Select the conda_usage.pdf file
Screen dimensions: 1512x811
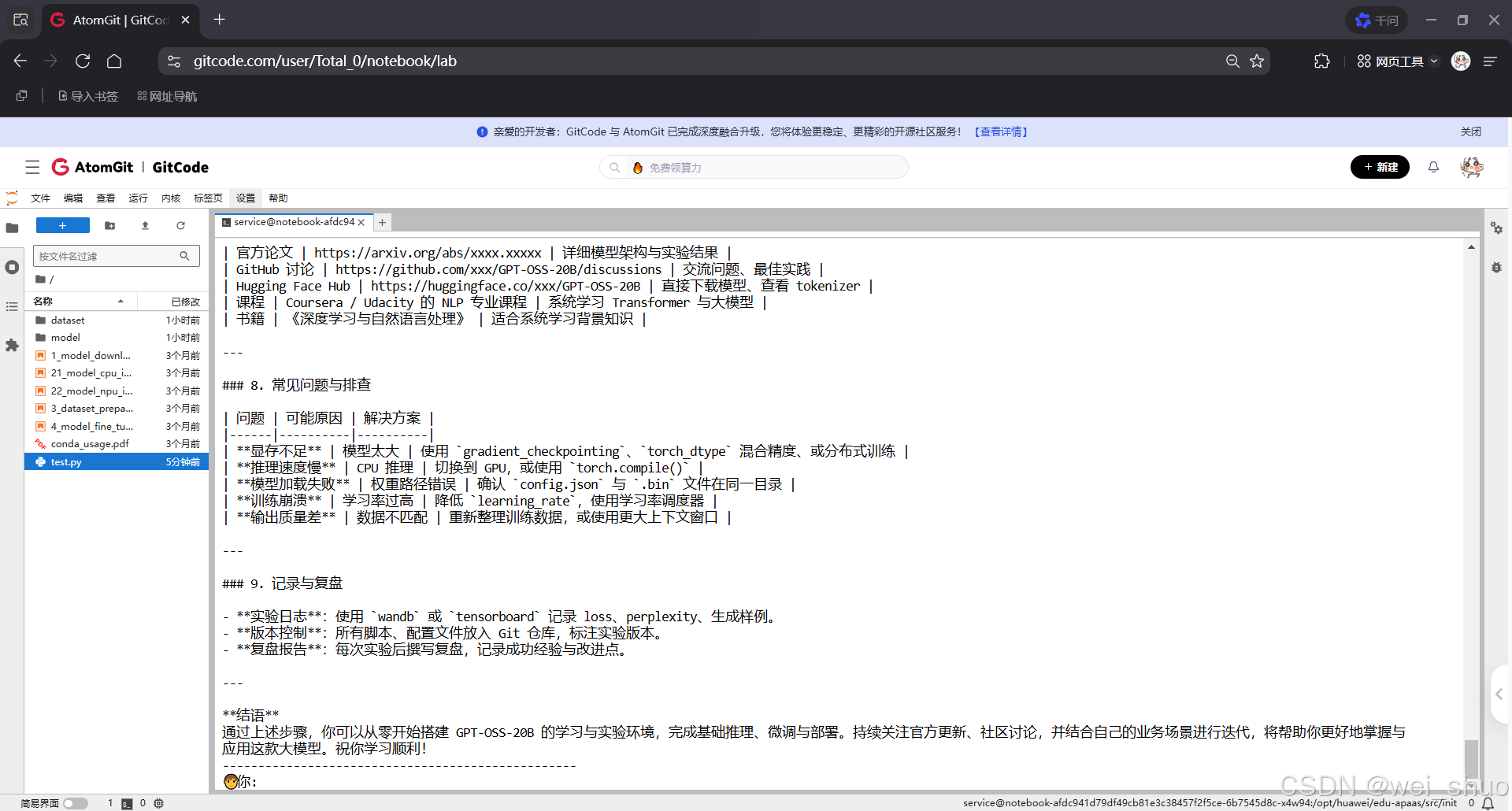(x=117, y=444)
